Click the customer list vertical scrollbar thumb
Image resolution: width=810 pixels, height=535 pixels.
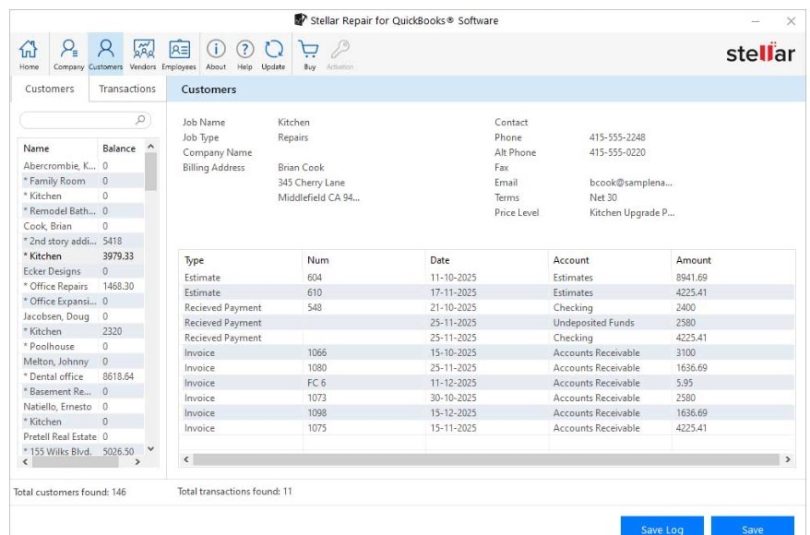tap(150, 172)
